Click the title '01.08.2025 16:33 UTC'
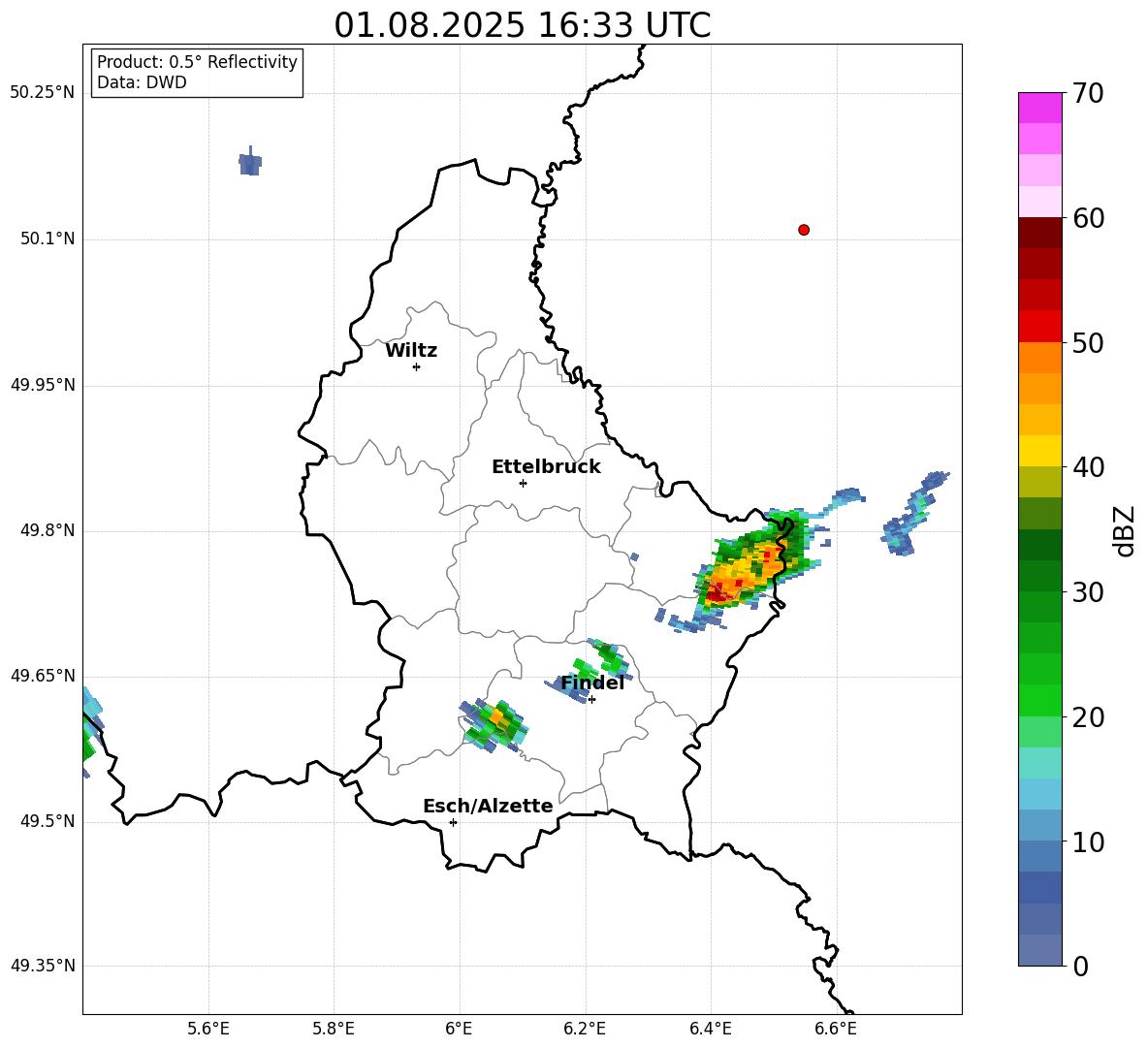The image size is (1148, 1048). click(x=522, y=25)
